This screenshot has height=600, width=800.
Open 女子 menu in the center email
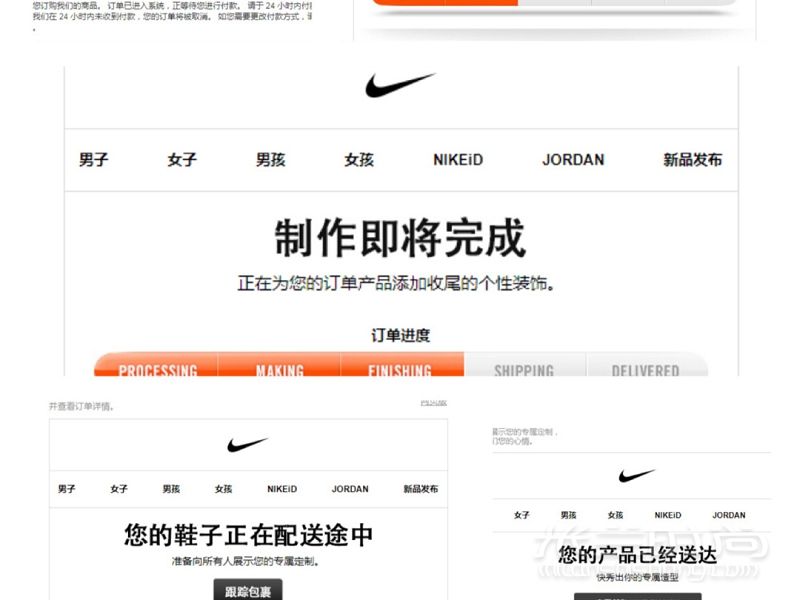click(x=182, y=160)
